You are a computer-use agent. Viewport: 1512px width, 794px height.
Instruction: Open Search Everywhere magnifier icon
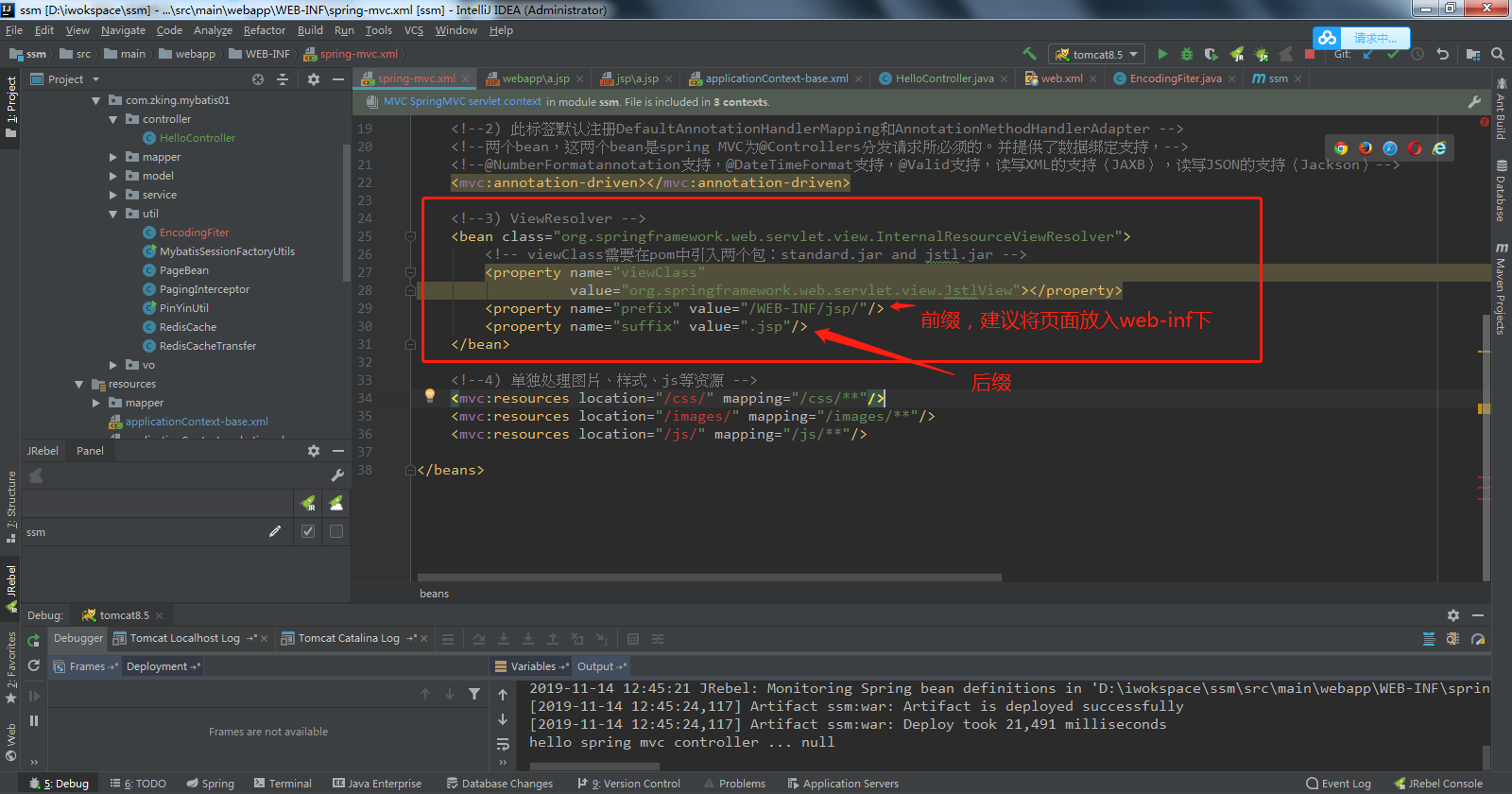[1498, 54]
